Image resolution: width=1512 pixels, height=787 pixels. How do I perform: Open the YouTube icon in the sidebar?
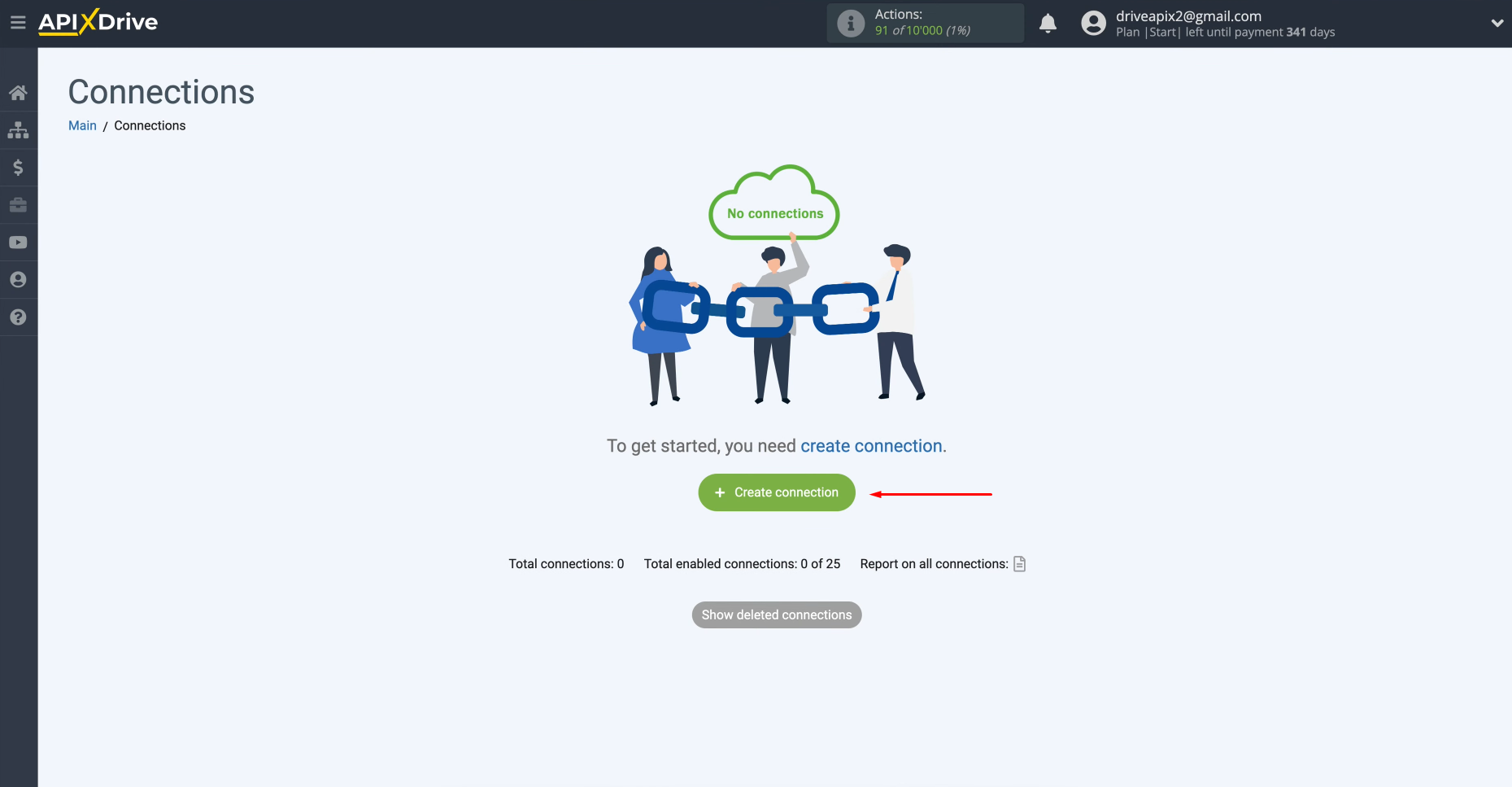[x=18, y=242]
